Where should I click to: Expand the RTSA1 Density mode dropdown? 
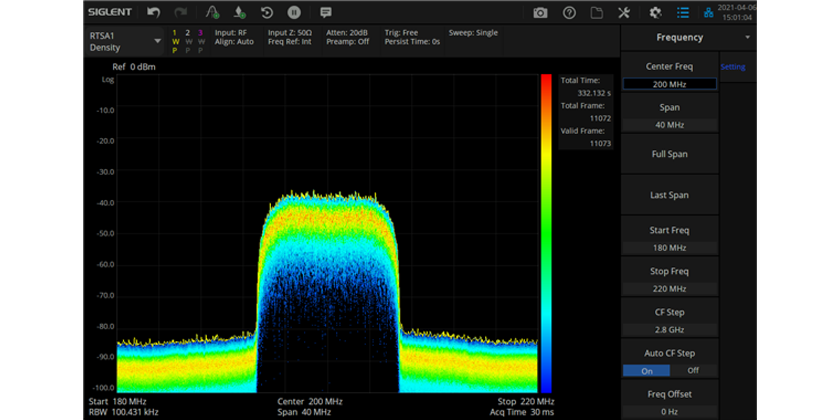(x=157, y=41)
